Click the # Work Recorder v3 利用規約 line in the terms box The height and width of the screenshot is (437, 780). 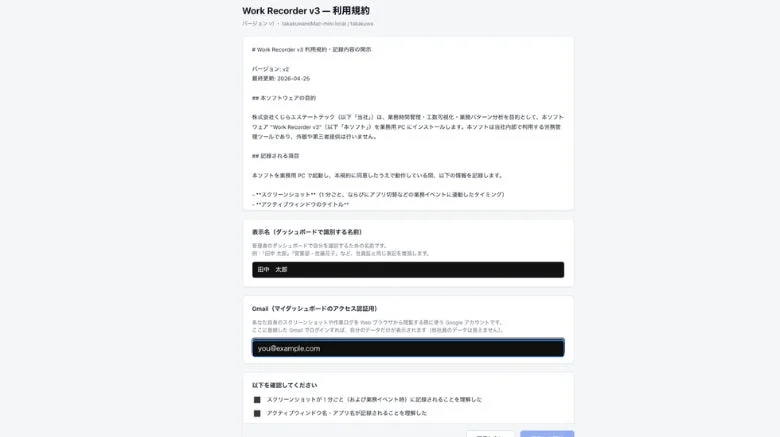311,50
